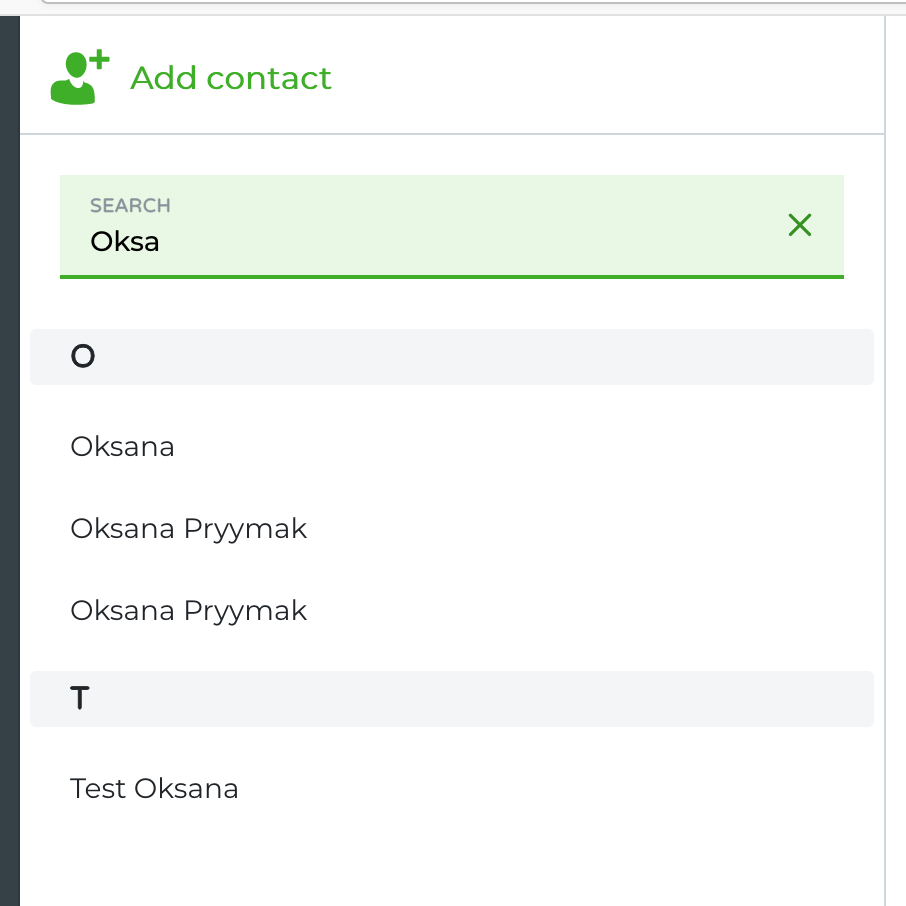906x906 pixels.
Task: Click the panel's right border line
Action: pos(884,461)
